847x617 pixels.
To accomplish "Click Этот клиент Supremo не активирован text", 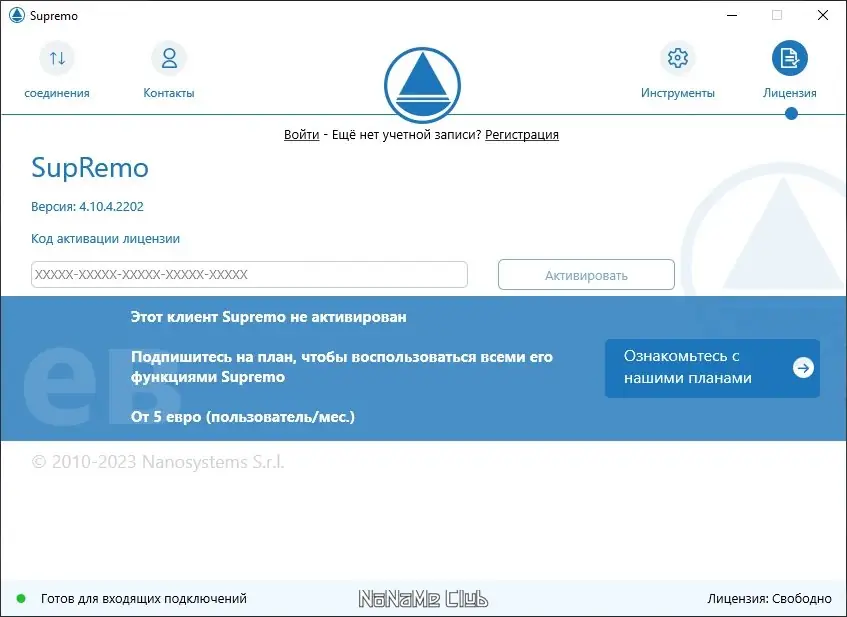I will pyautogui.click(x=268, y=317).
